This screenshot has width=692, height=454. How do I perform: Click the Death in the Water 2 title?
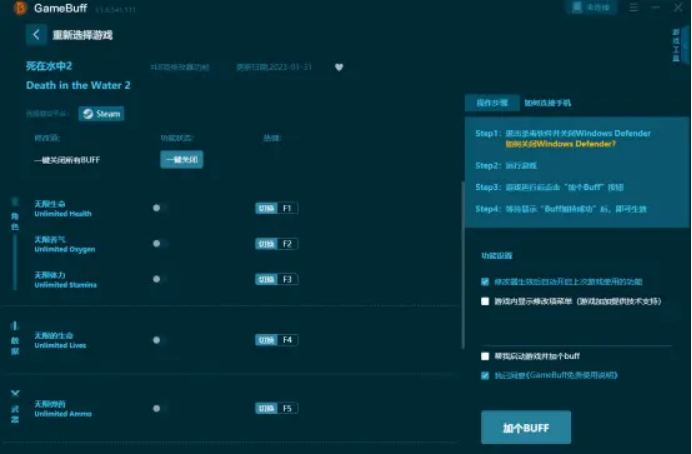point(78,85)
